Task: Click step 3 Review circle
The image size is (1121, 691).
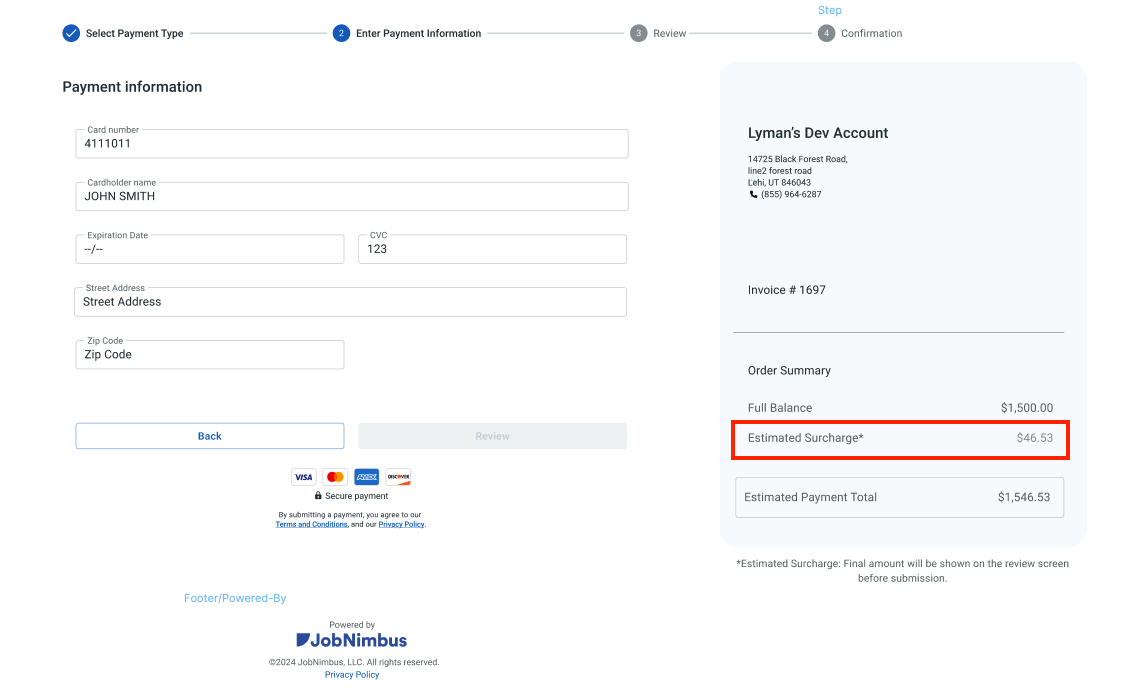Action: (639, 33)
